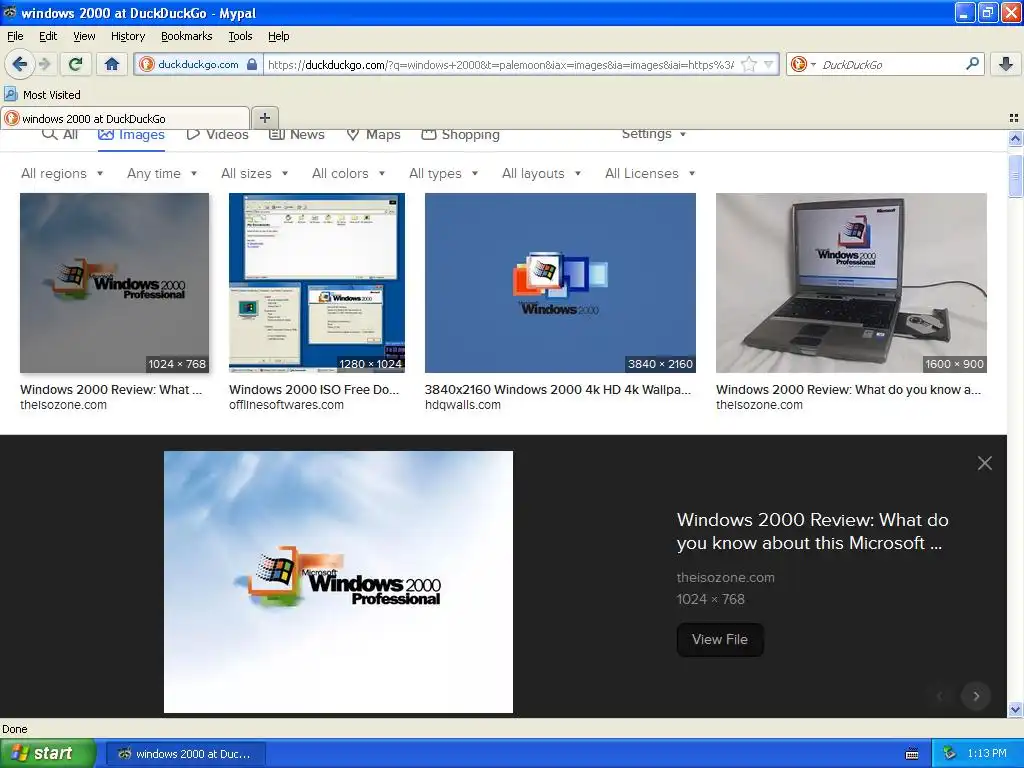This screenshot has width=1024, height=768.
Task: Click the View File button
Action: click(720, 639)
